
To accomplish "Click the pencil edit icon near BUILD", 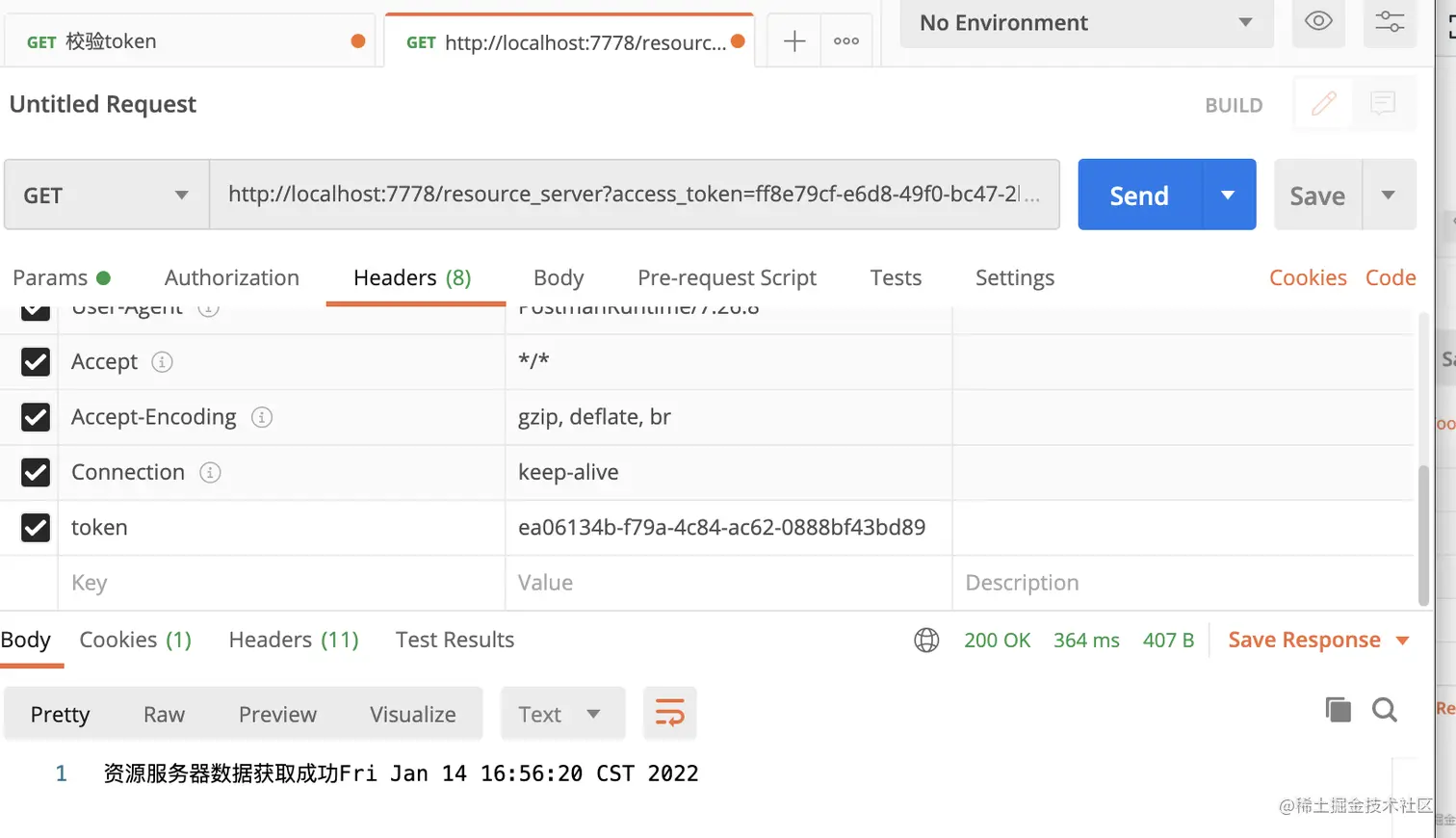I will point(1324,103).
